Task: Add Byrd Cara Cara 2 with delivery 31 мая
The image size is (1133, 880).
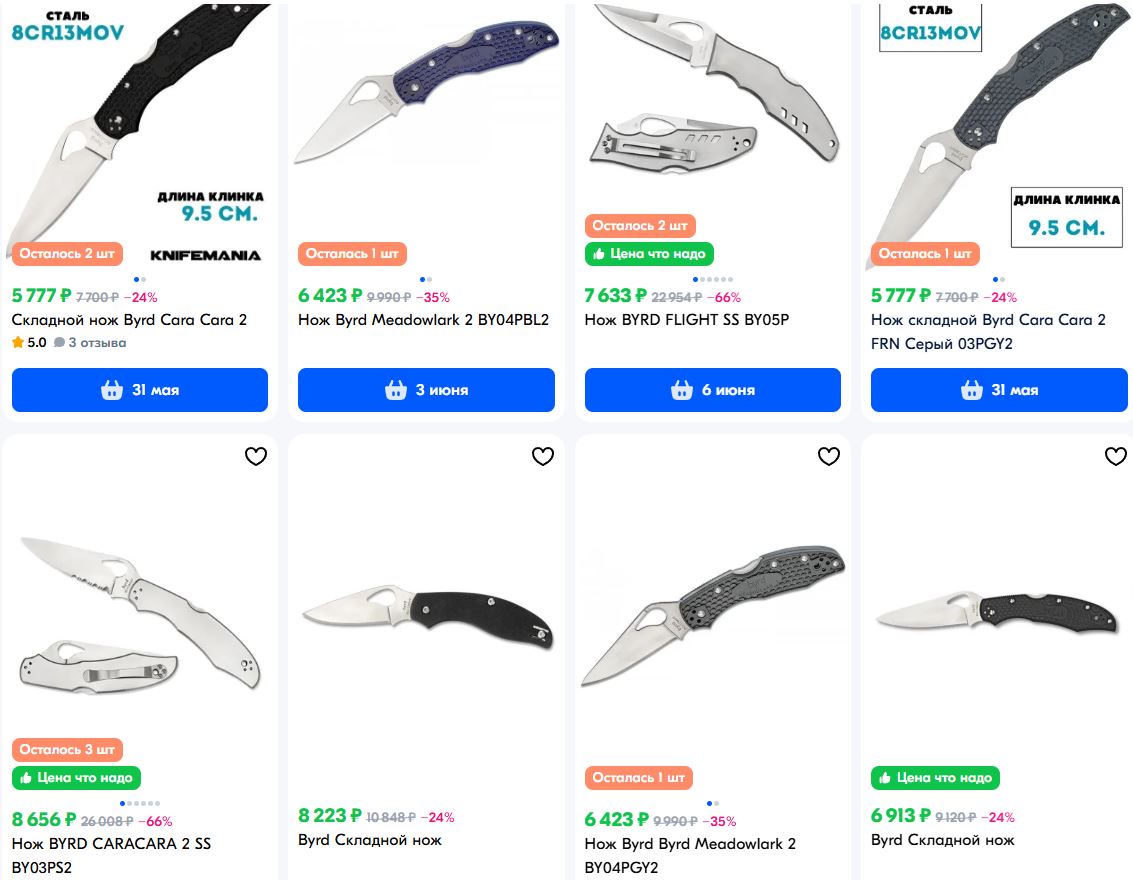Action: click(x=139, y=390)
